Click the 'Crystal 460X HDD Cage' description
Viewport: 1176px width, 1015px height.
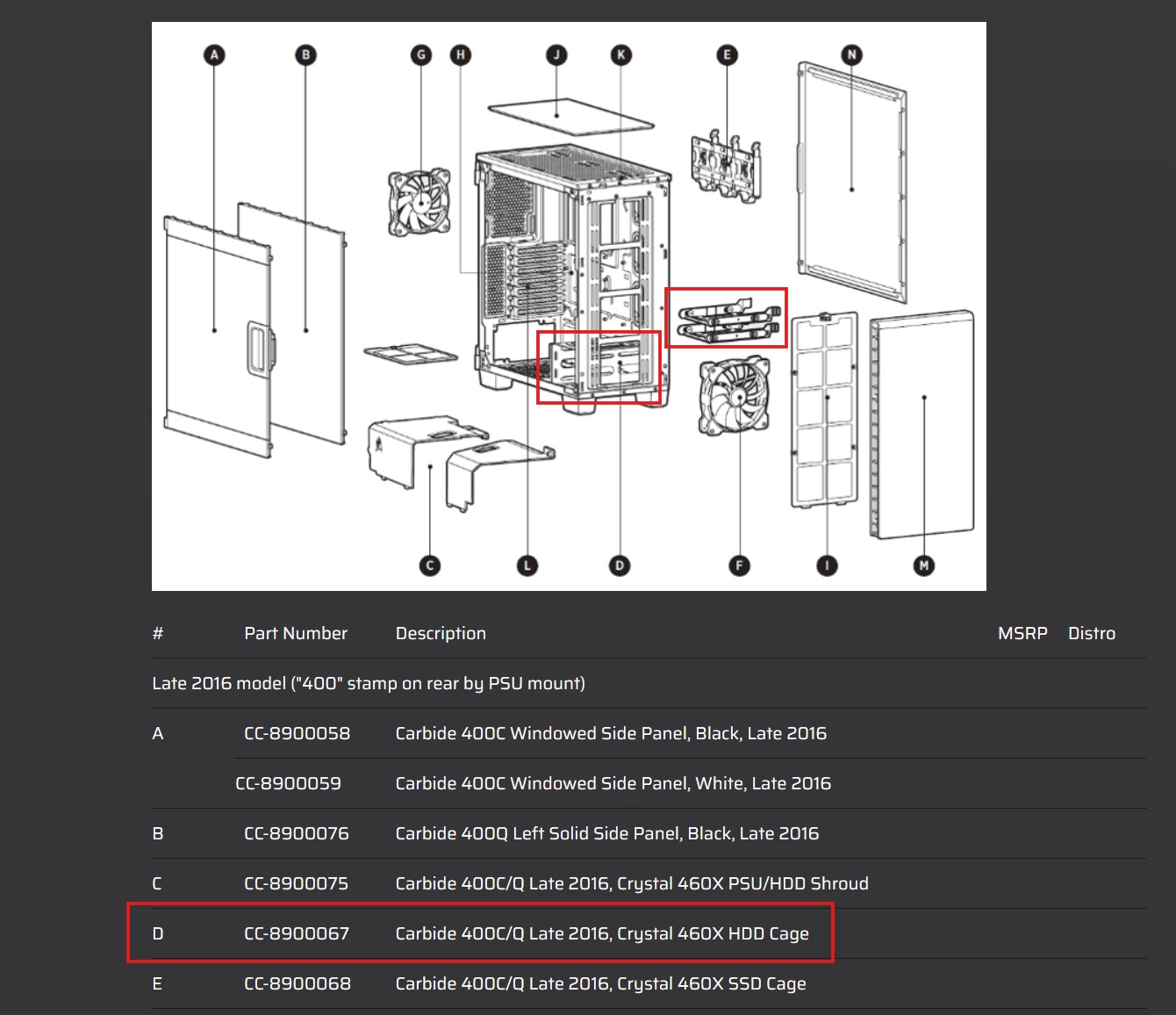pyautogui.click(x=602, y=933)
